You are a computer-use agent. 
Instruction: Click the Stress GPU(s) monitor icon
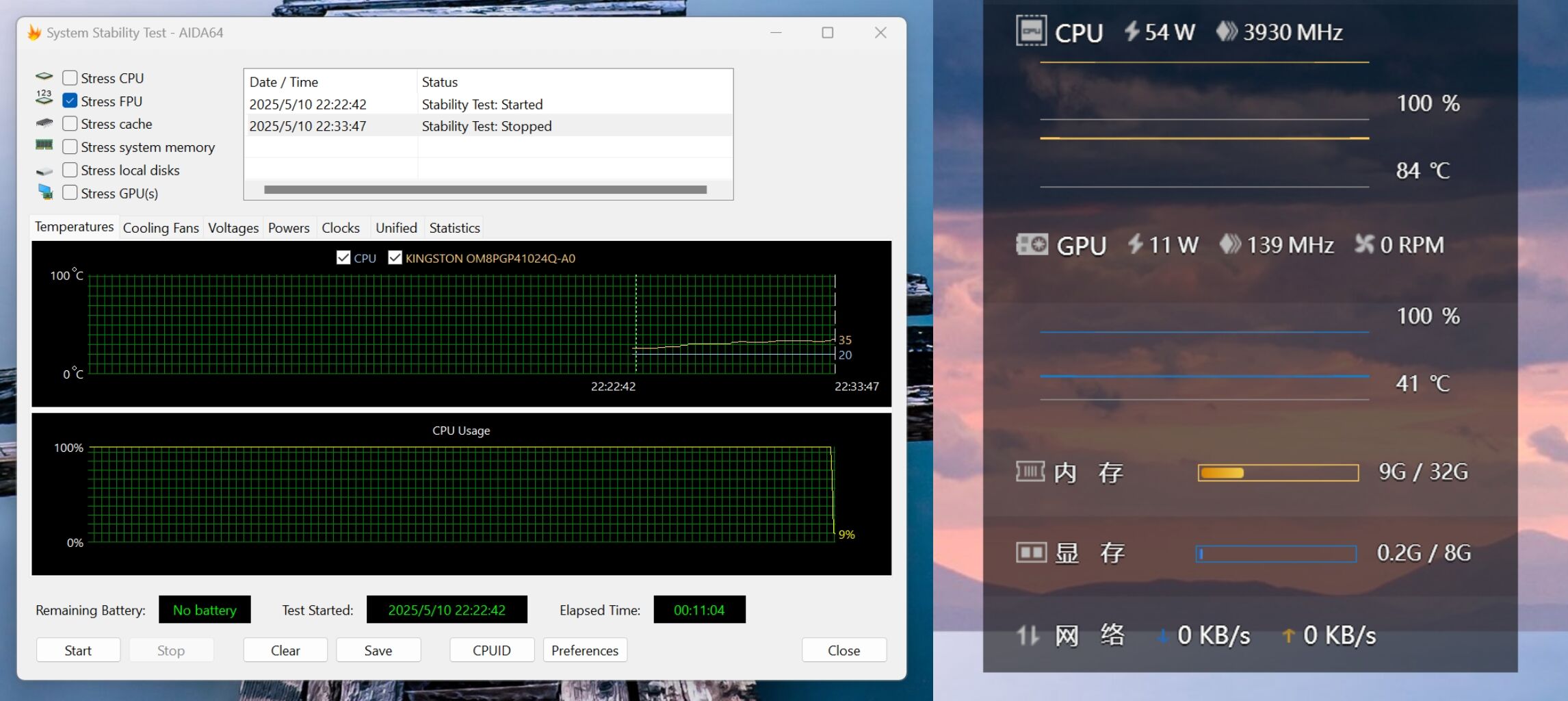pyautogui.click(x=45, y=192)
